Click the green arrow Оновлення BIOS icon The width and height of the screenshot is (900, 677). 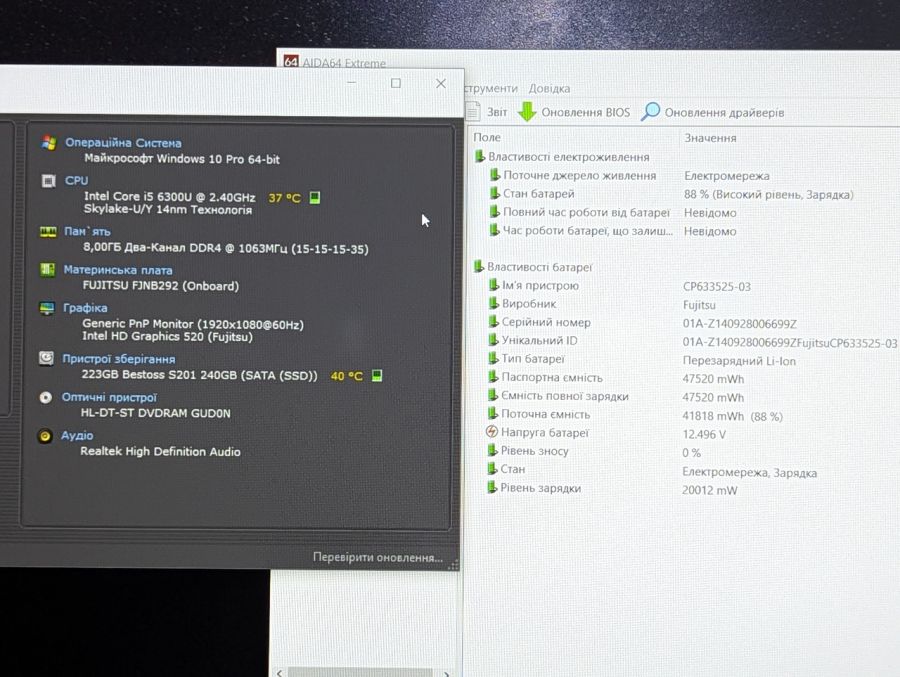coord(527,111)
